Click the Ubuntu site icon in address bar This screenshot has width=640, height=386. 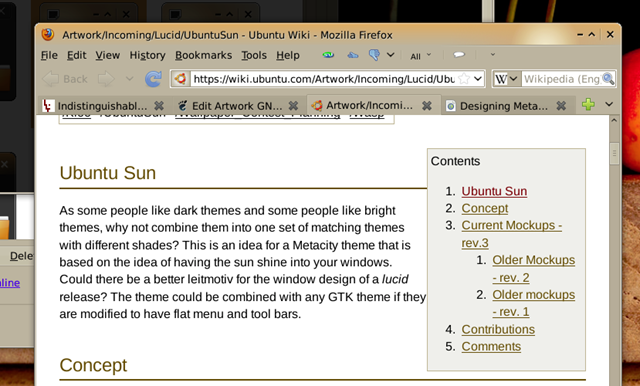180,79
